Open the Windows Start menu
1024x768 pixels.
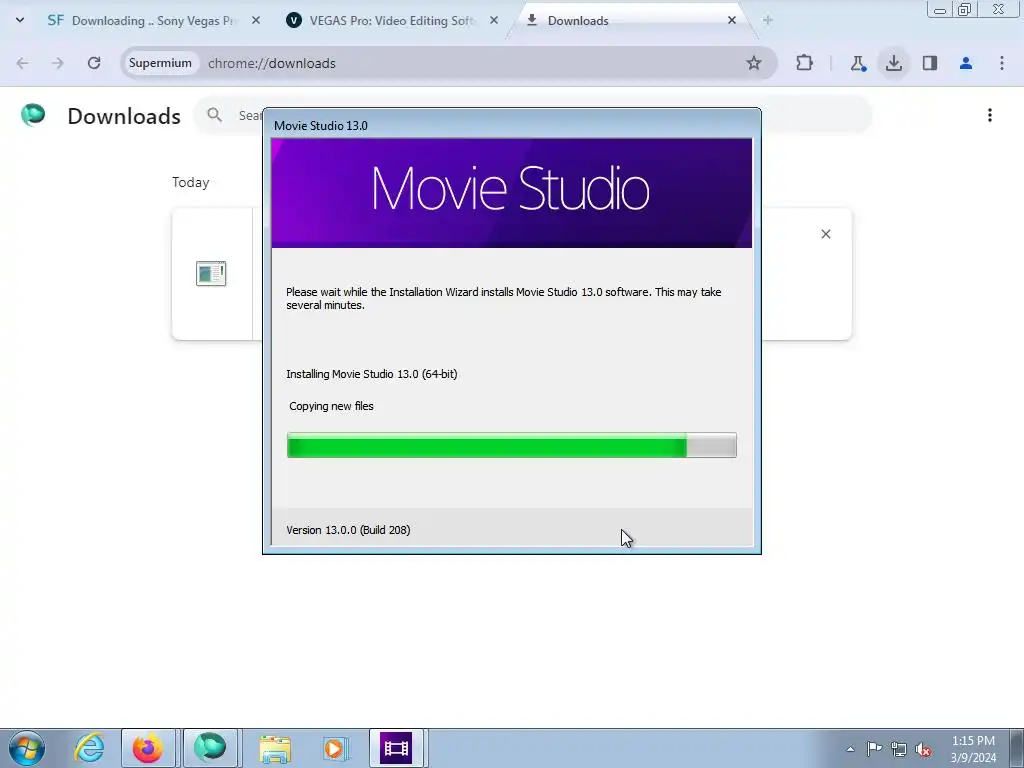(x=27, y=748)
